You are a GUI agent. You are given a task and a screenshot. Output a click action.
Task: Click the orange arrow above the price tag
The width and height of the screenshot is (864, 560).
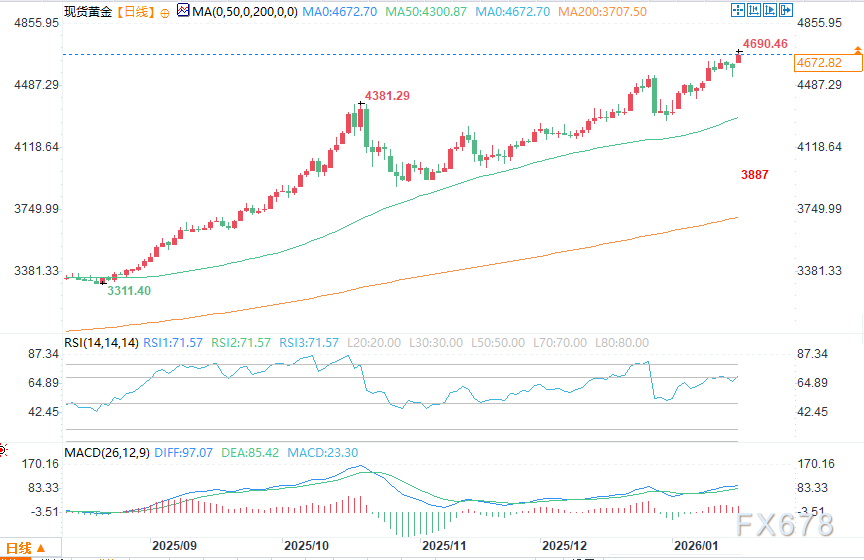tap(859, 50)
